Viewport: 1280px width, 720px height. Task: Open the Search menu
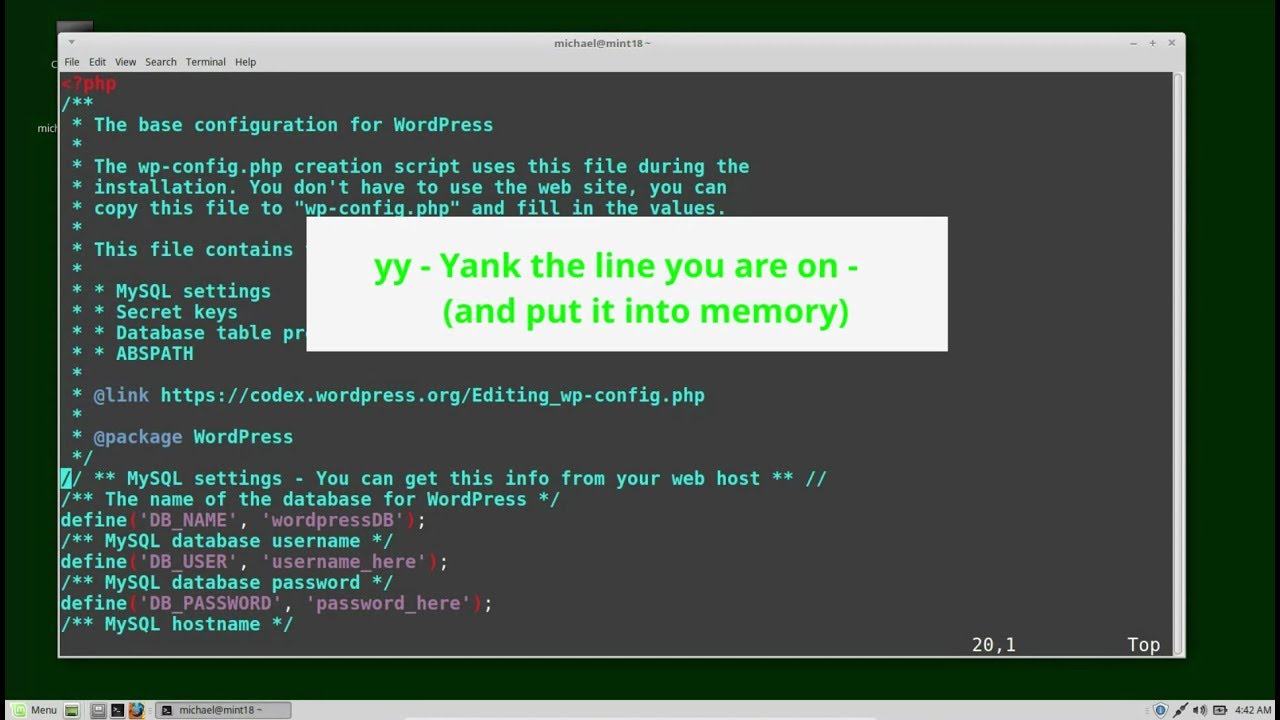click(161, 62)
